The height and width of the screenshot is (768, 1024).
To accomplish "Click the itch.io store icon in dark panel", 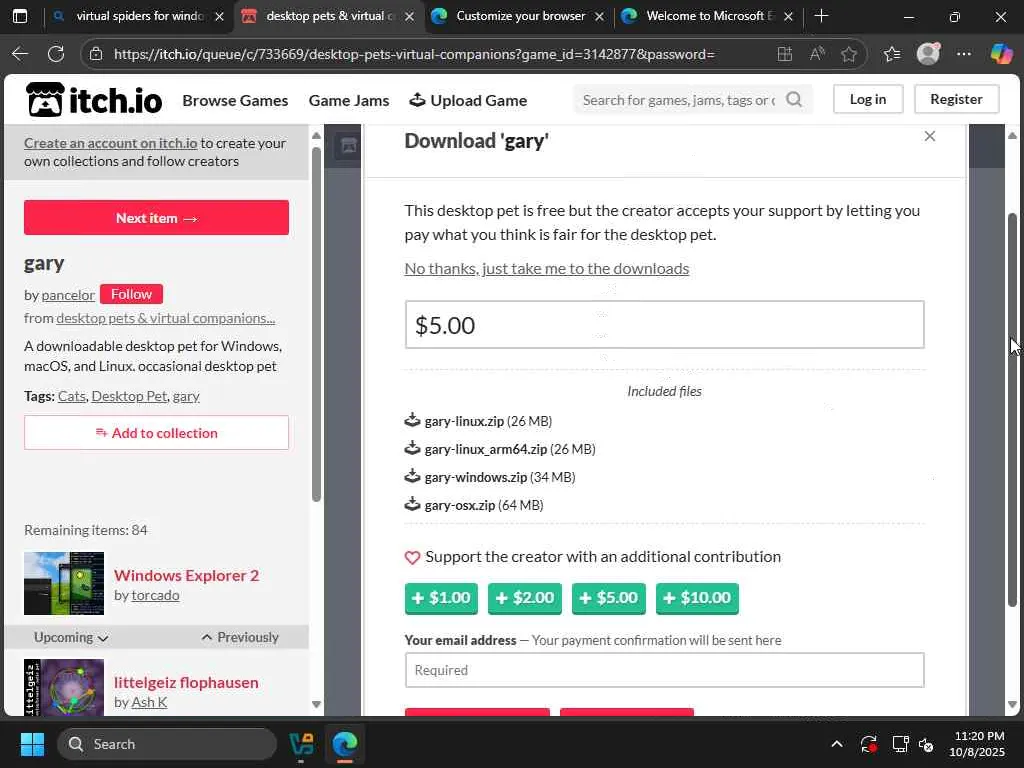I will tap(349, 145).
